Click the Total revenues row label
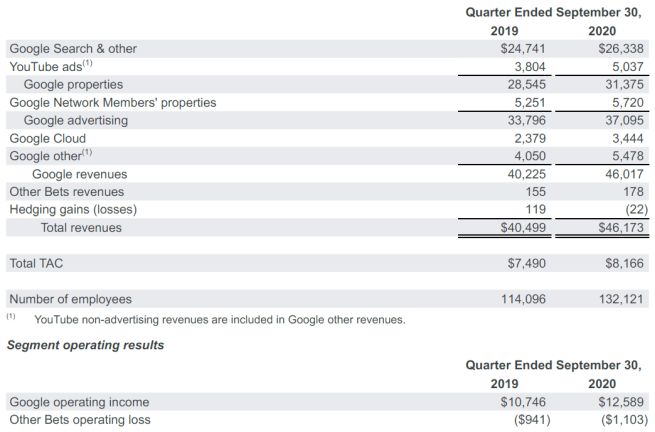This screenshot has height=432, width=655. coord(81,228)
